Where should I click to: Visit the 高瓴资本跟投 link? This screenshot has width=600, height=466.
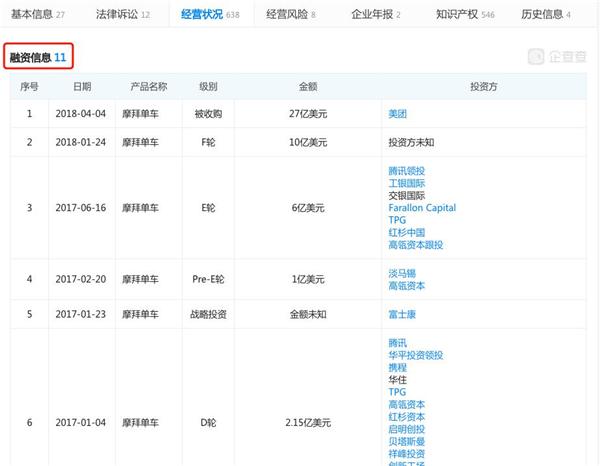(416, 244)
